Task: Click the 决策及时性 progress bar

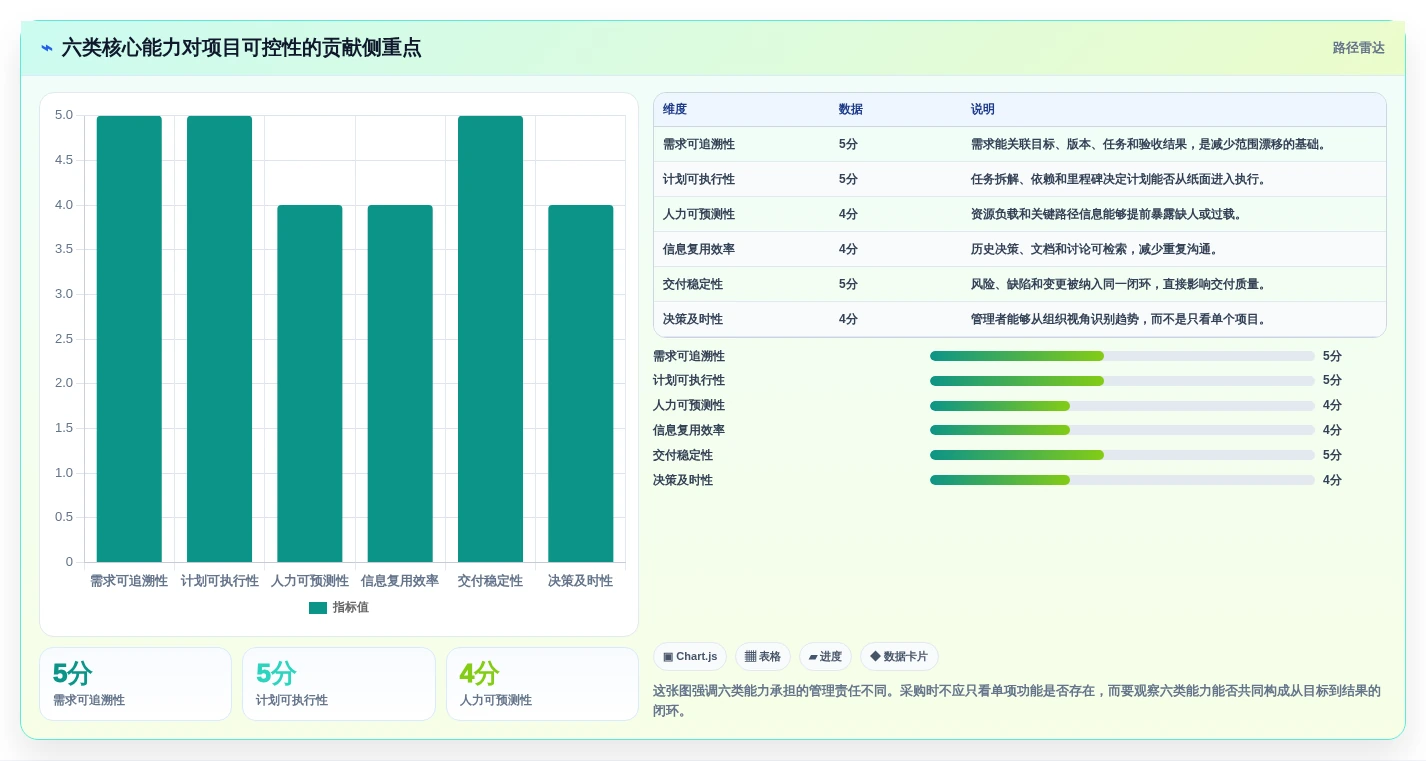Action: pos(1122,480)
